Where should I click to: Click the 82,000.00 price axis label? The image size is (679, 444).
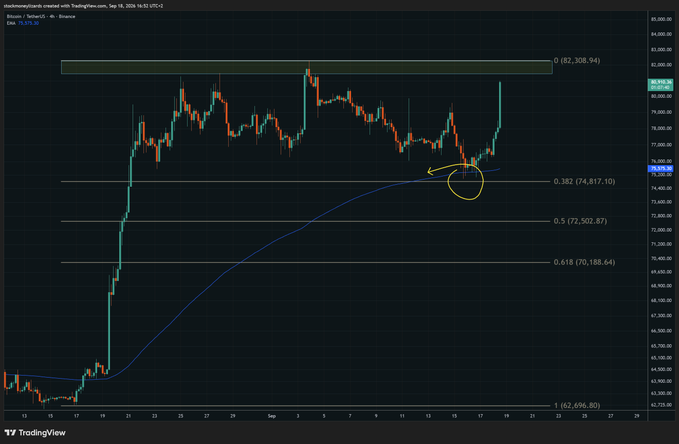pyautogui.click(x=661, y=65)
